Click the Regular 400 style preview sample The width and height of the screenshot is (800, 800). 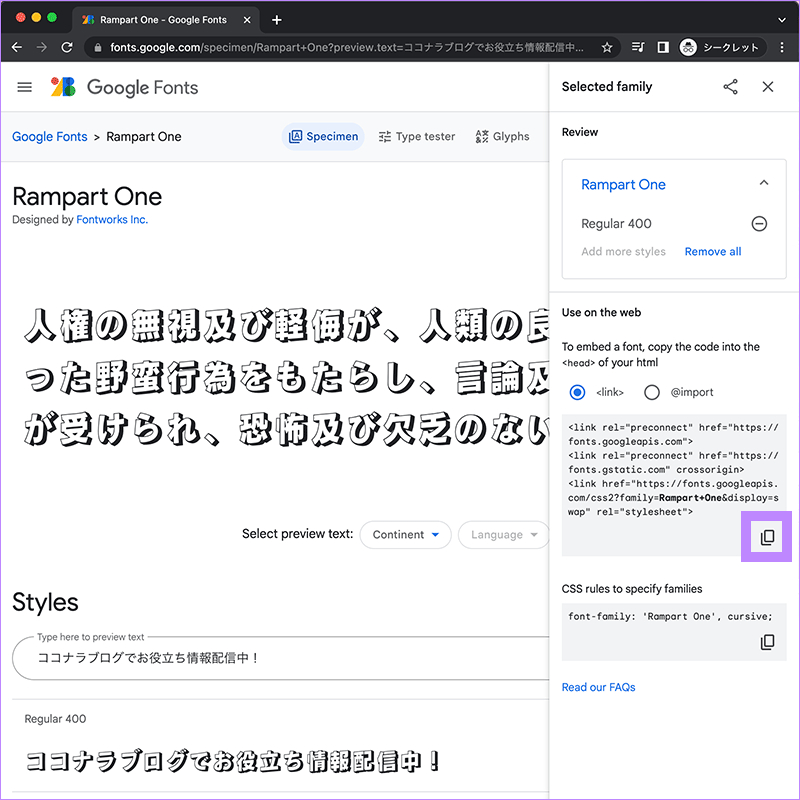pyautogui.click(x=232, y=761)
